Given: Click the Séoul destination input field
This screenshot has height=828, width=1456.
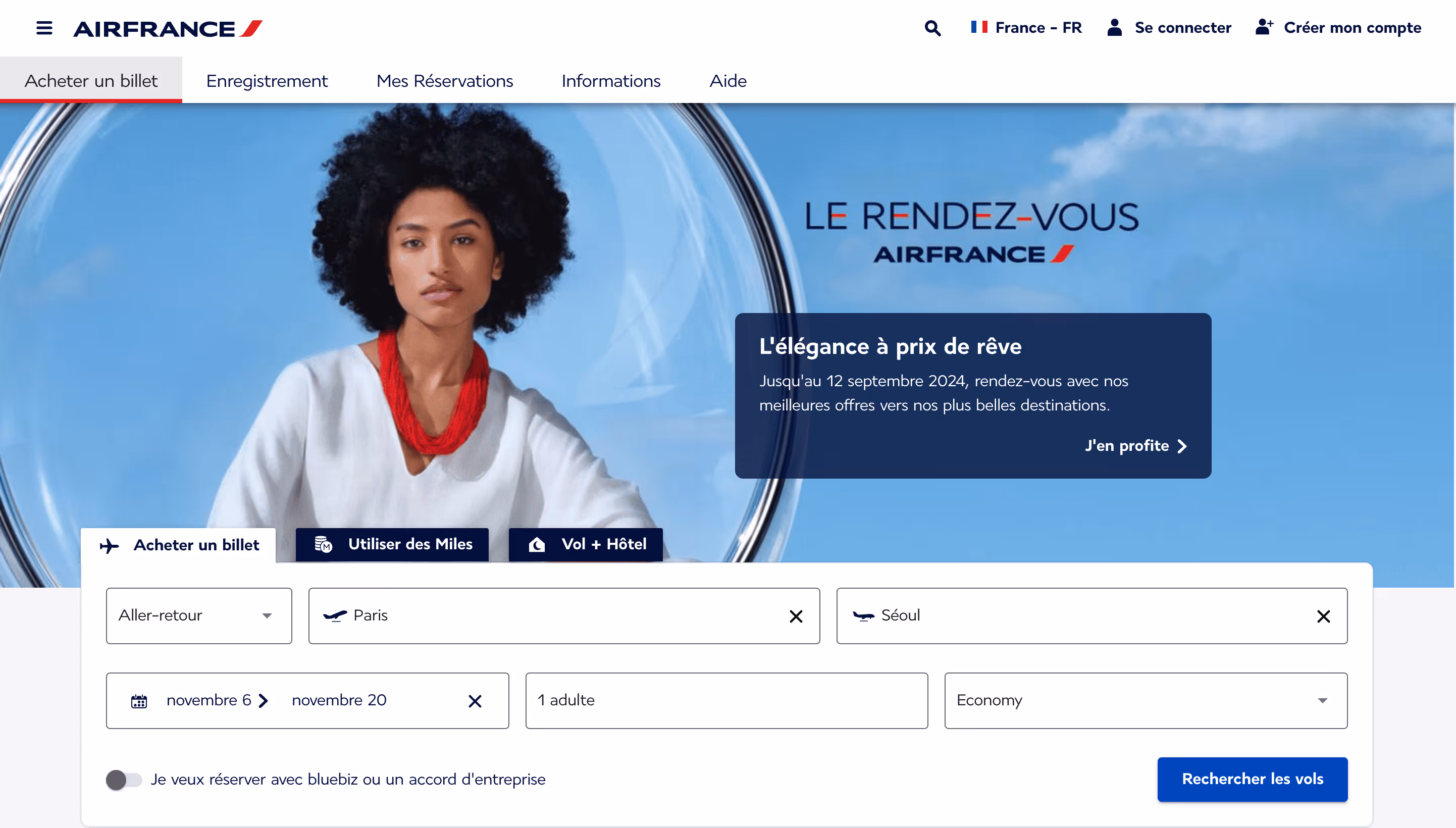Looking at the screenshot, I should pos(1091,616).
